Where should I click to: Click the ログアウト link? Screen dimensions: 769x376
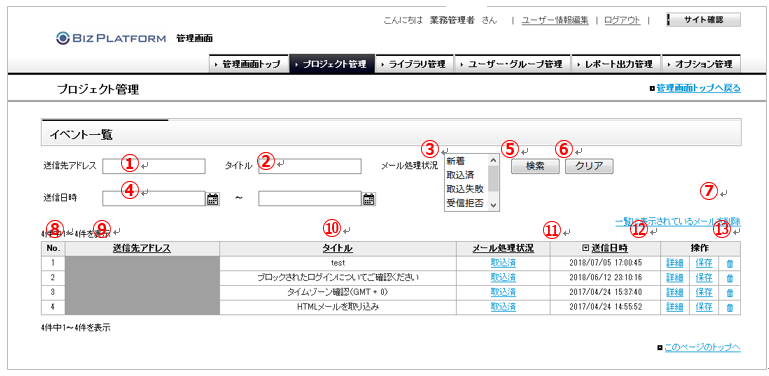[x=622, y=21]
